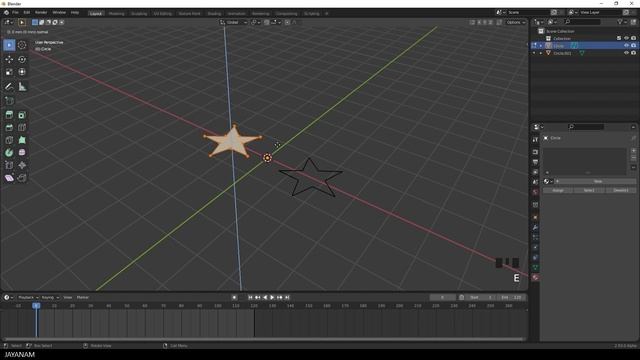
Task: Open the viewport Options dropdown
Action: 516,22
